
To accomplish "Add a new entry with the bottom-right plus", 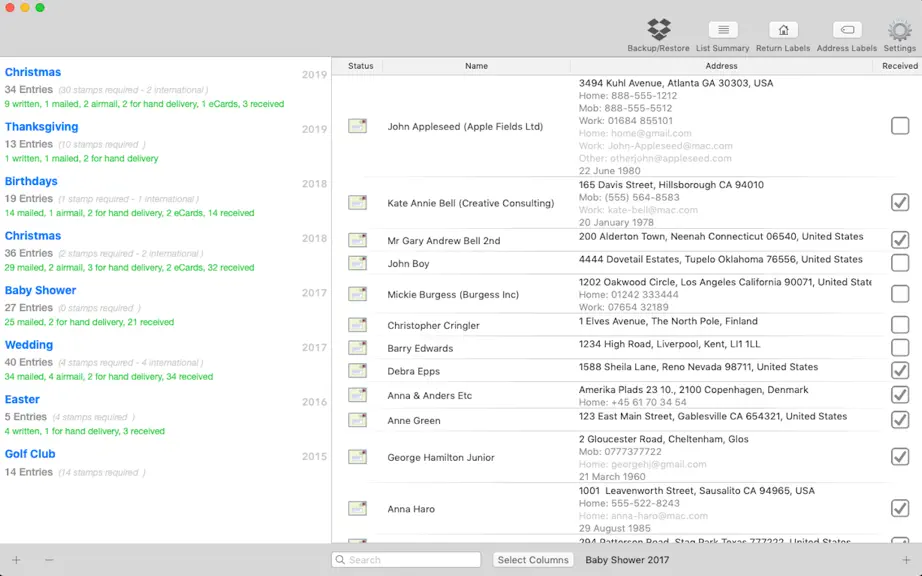I will click(x=906, y=560).
